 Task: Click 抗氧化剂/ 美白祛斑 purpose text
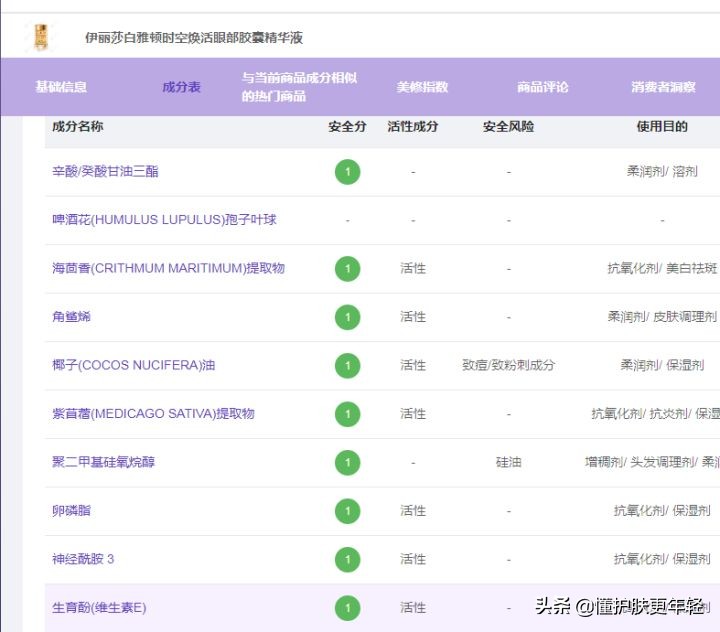[x=662, y=268]
